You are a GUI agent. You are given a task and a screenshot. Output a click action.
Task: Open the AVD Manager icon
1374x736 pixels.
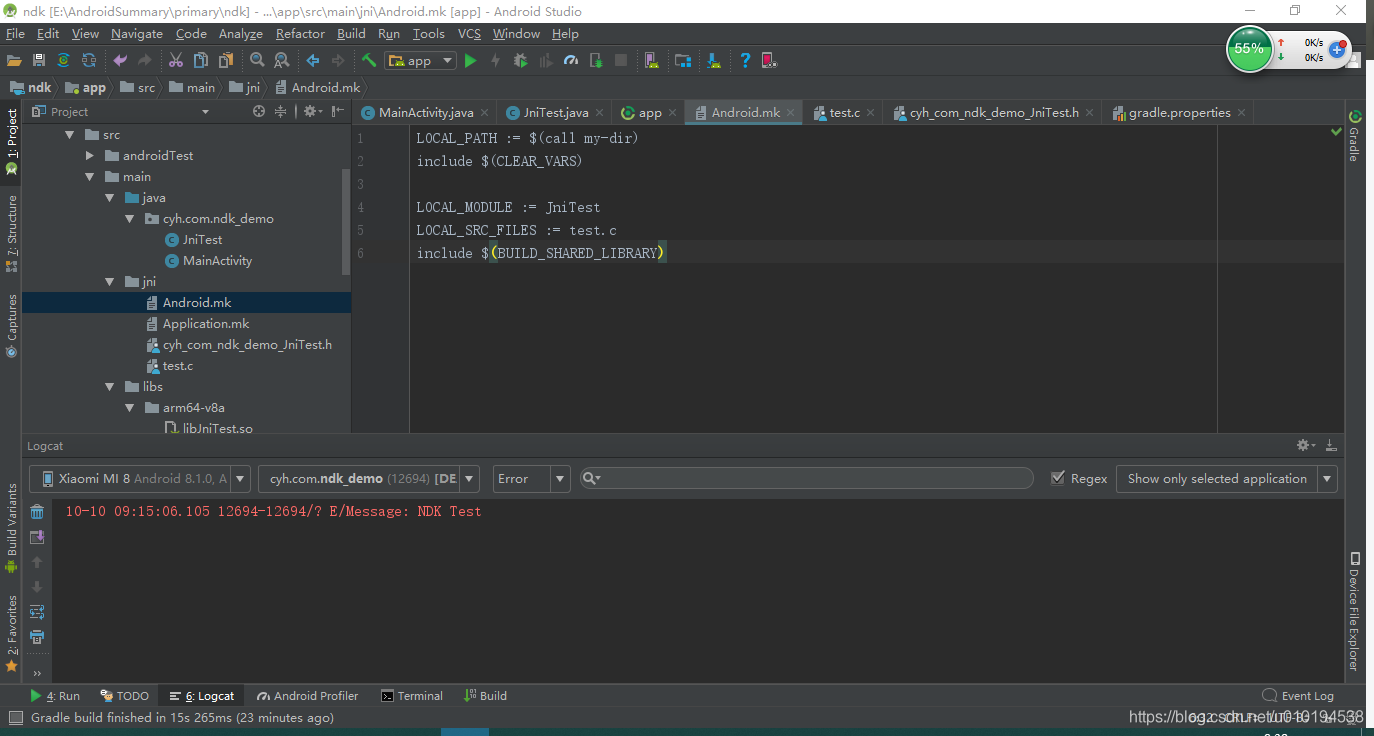click(651, 60)
